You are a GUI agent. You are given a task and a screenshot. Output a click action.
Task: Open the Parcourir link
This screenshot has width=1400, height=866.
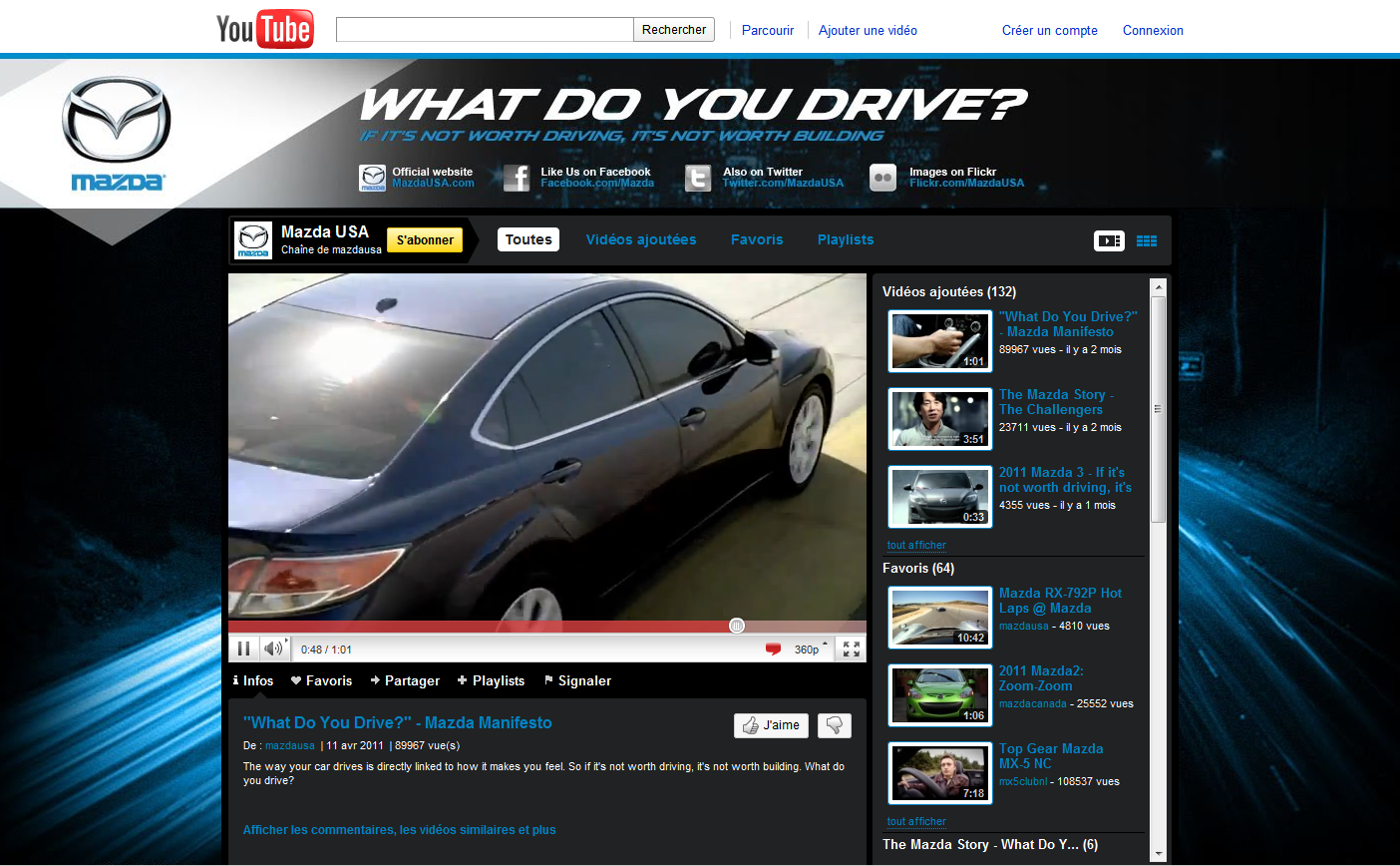768,30
